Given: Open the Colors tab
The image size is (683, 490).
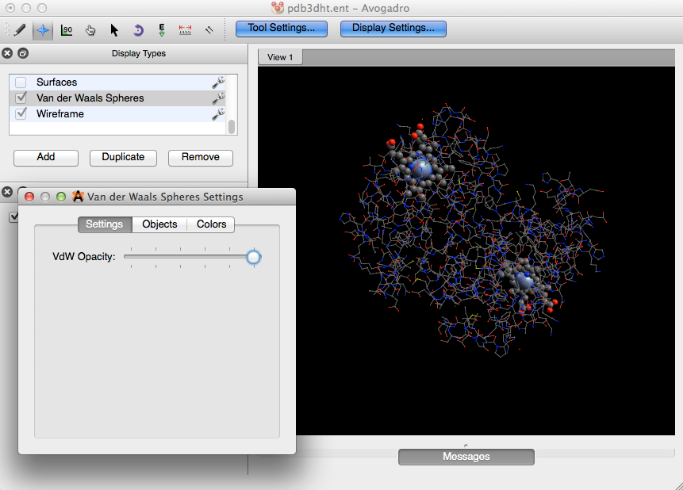Looking at the screenshot, I should tap(211, 225).
